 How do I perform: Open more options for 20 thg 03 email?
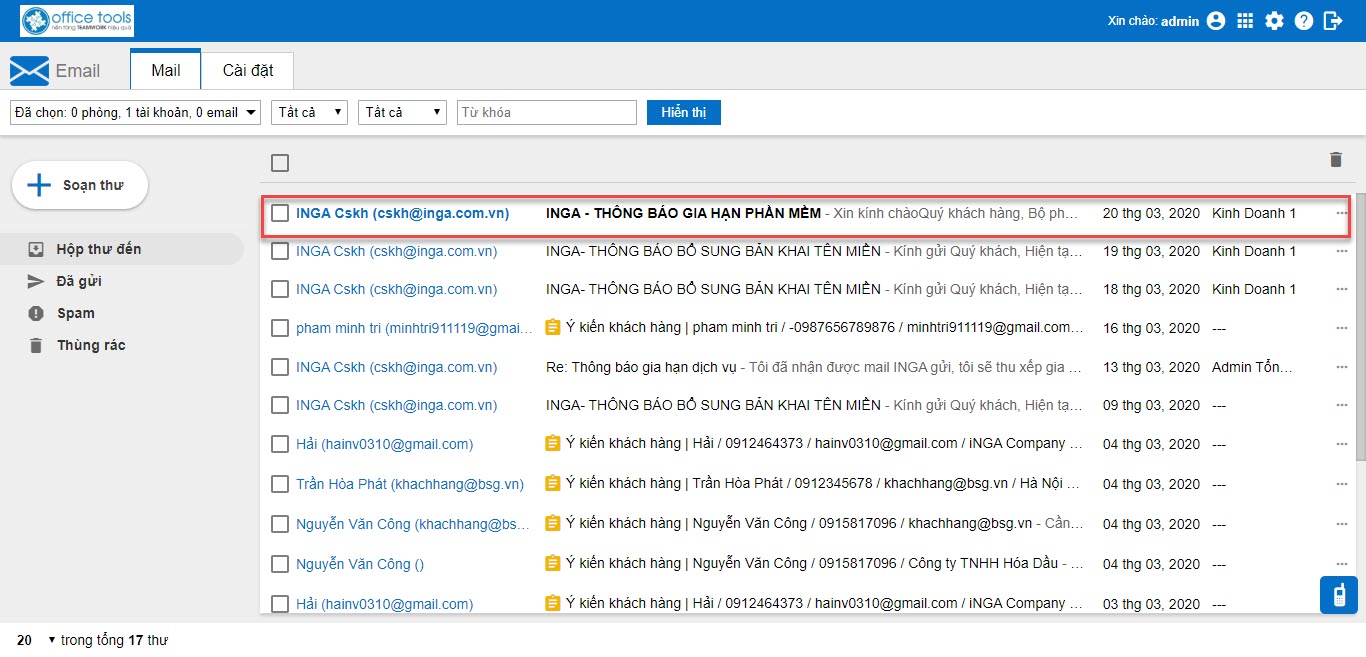pos(1341,213)
